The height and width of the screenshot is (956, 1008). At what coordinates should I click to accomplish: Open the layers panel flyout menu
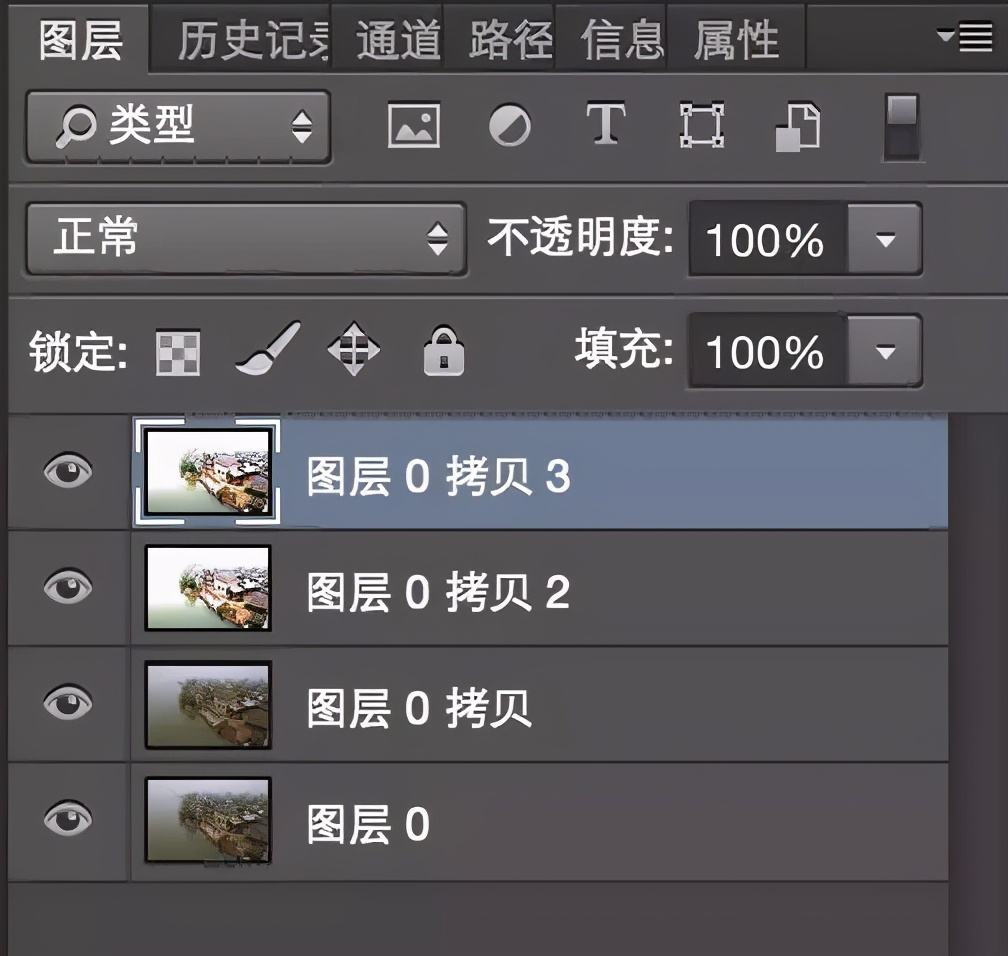(965, 36)
